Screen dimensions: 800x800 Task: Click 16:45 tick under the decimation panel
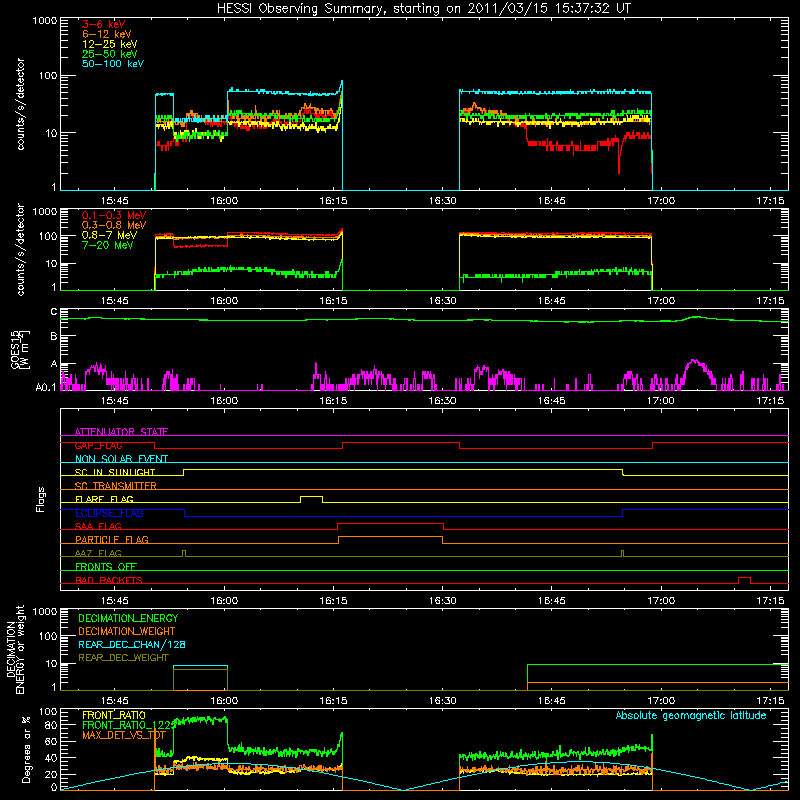tap(552, 701)
